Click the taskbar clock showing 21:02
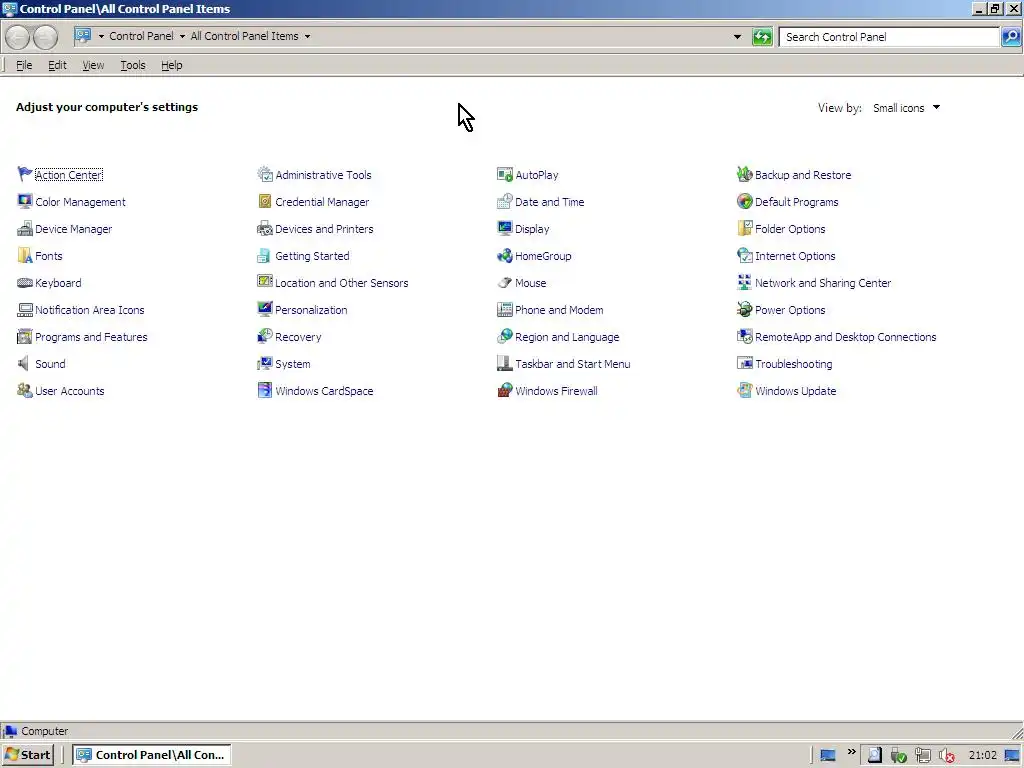The width and height of the screenshot is (1024, 768). 982,756
